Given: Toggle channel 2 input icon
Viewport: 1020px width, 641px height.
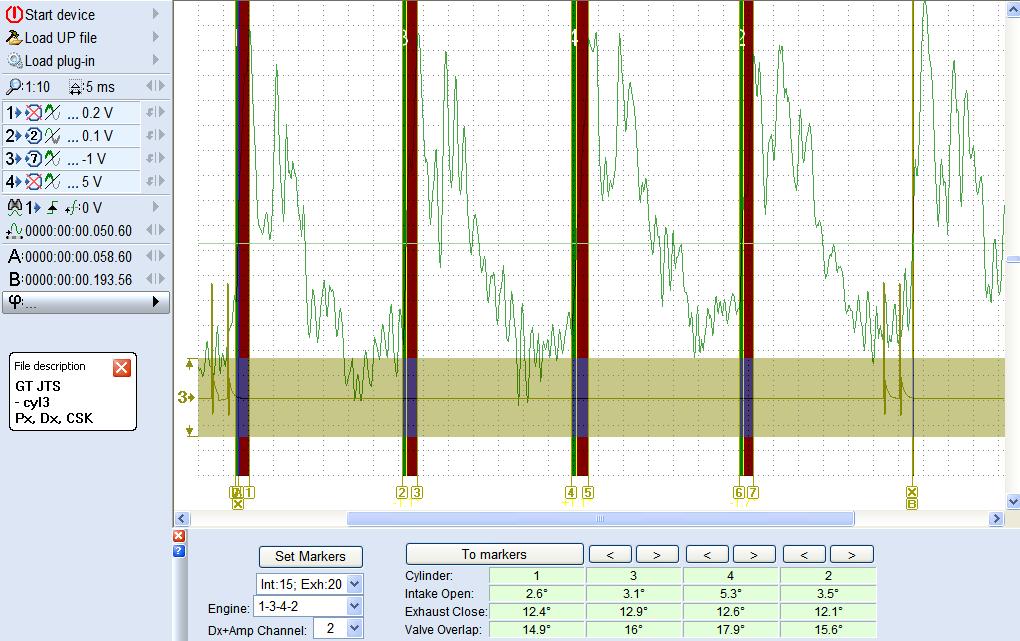Looking at the screenshot, I should pos(34,135).
